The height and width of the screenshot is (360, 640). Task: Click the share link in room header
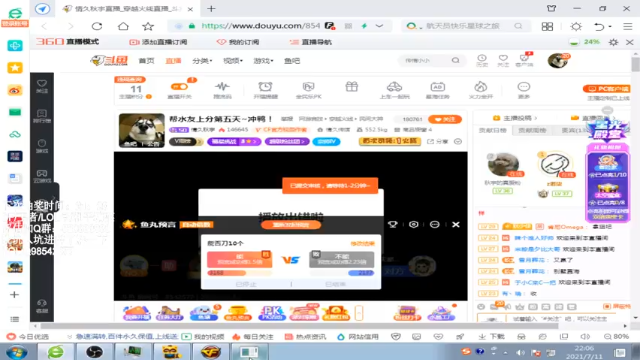pyautogui.click(x=438, y=141)
